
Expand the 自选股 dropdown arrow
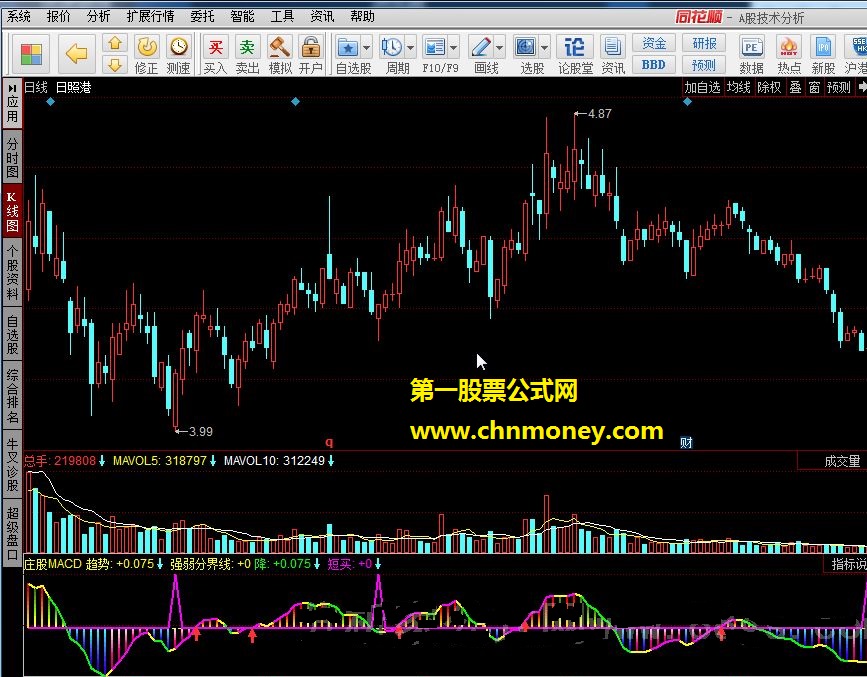point(367,48)
